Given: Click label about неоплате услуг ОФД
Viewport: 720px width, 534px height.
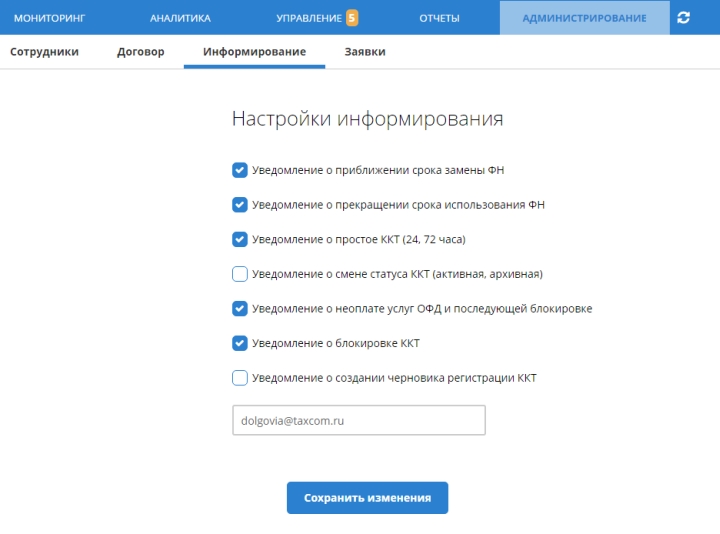Looking at the screenshot, I should 422,309.
